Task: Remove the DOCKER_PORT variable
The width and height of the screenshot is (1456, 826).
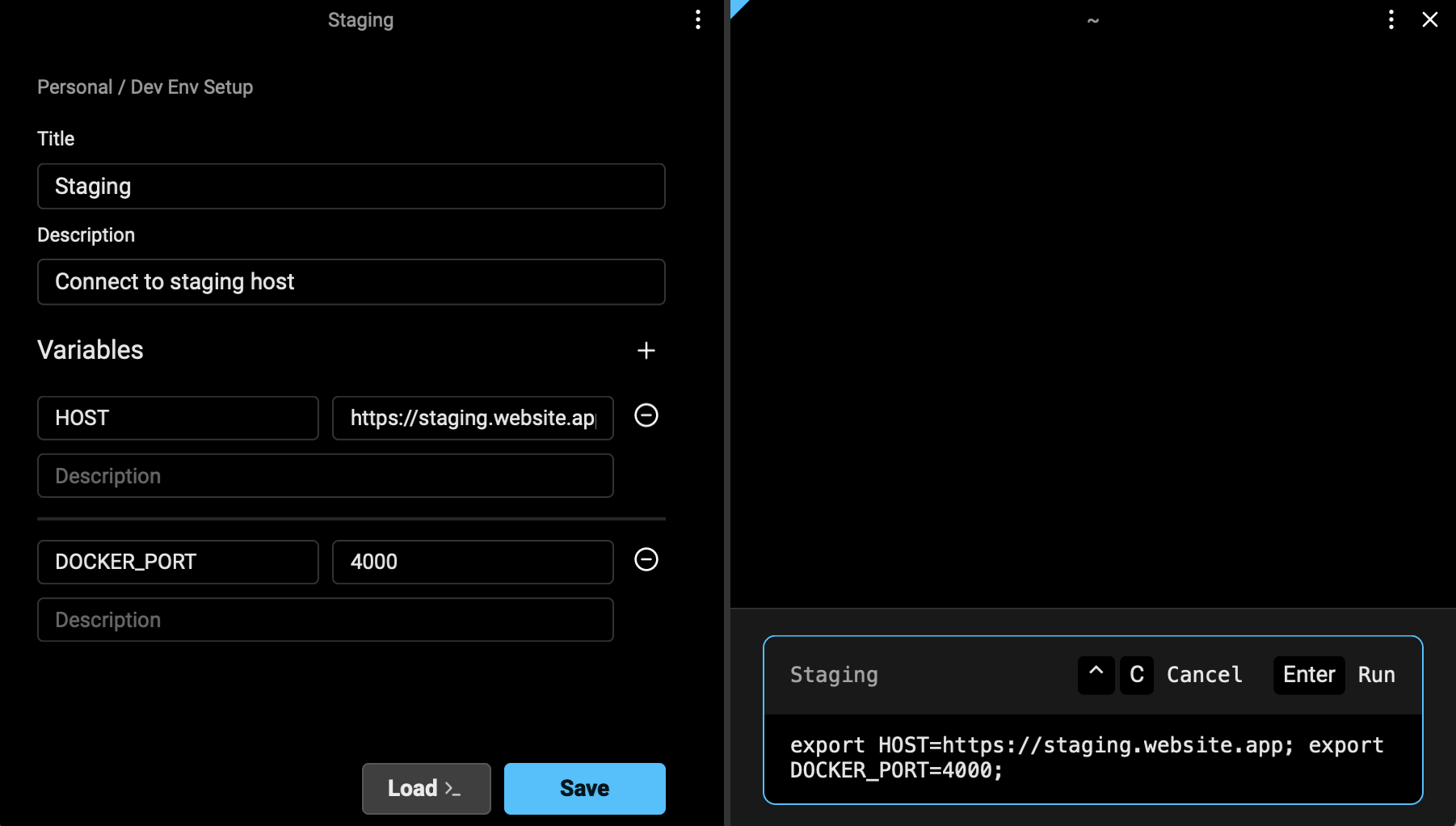Action: point(646,559)
